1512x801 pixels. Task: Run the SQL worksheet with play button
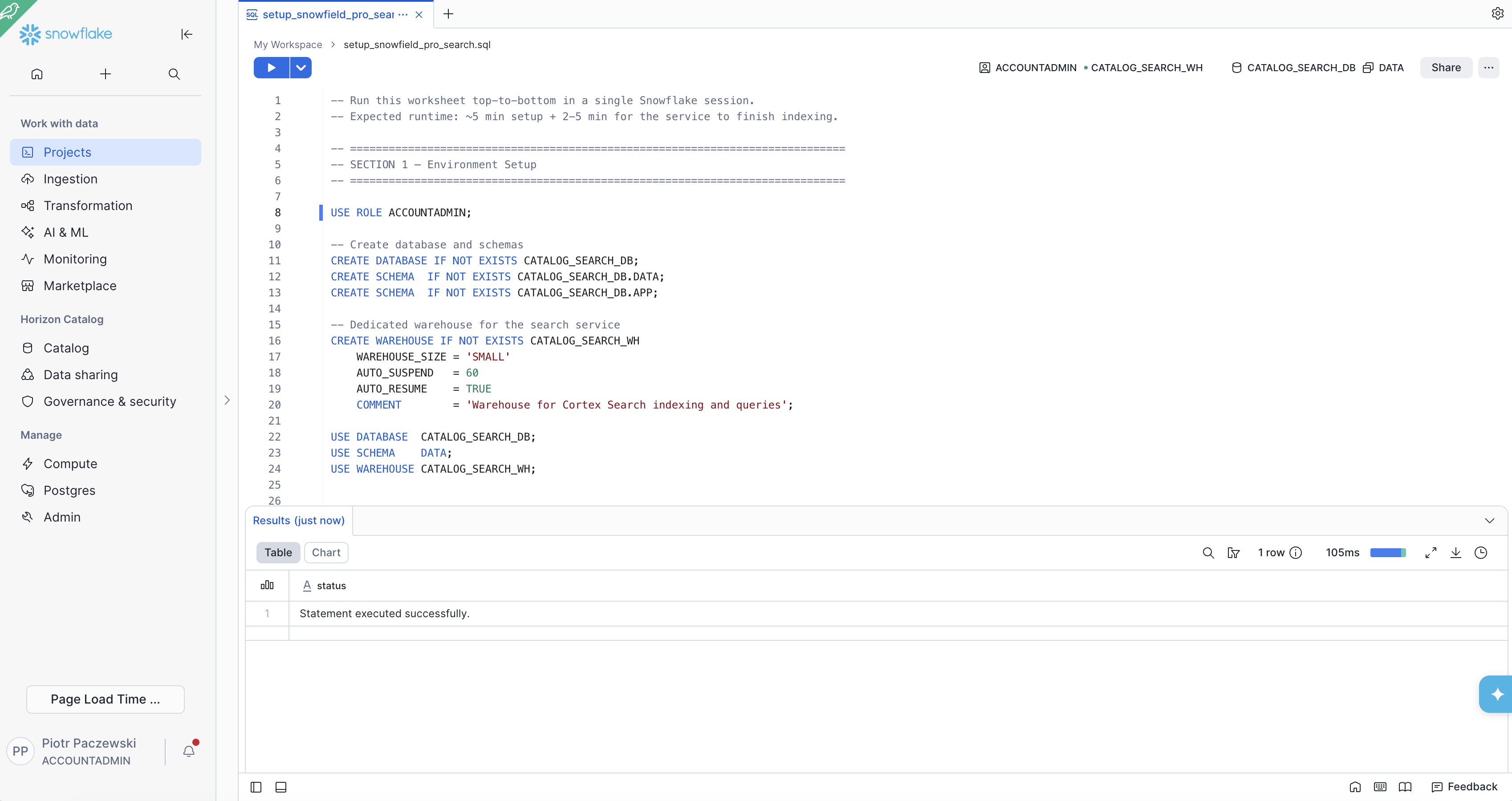pyautogui.click(x=271, y=68)
